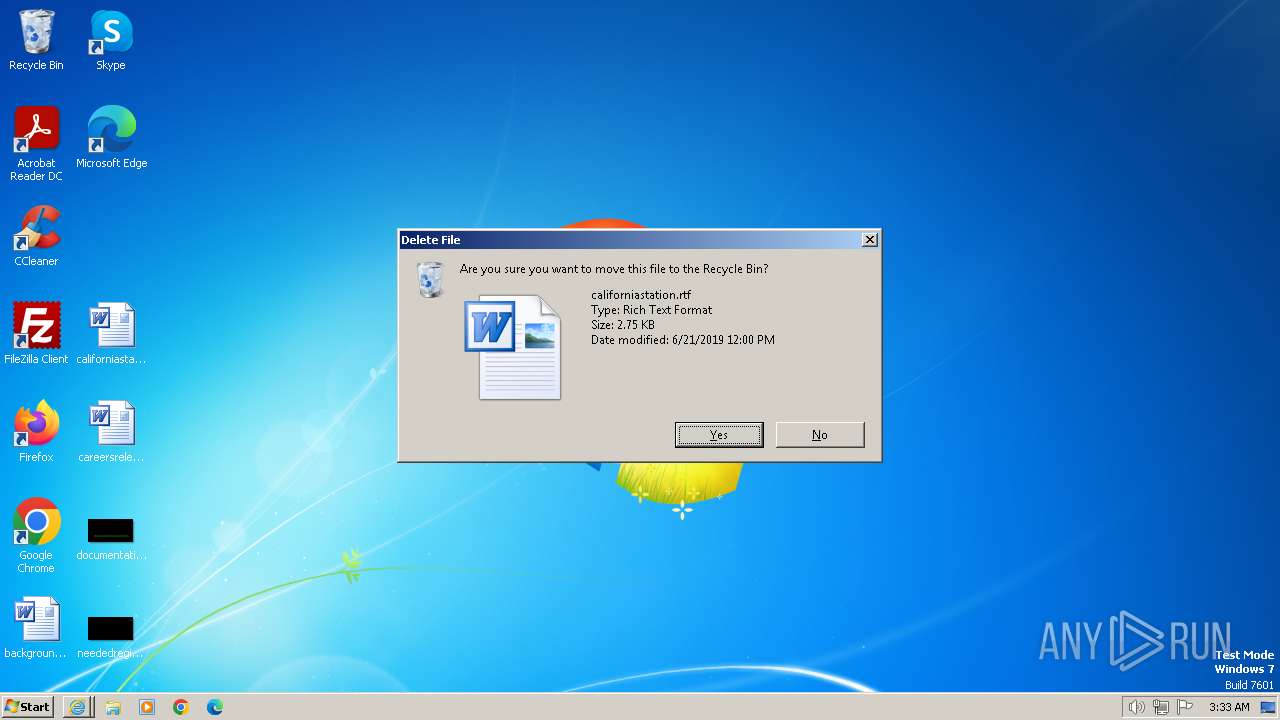Select the Skype desktop shortcut
Viewport: 1280px width, 720px height.
click(x=111, y=40)
